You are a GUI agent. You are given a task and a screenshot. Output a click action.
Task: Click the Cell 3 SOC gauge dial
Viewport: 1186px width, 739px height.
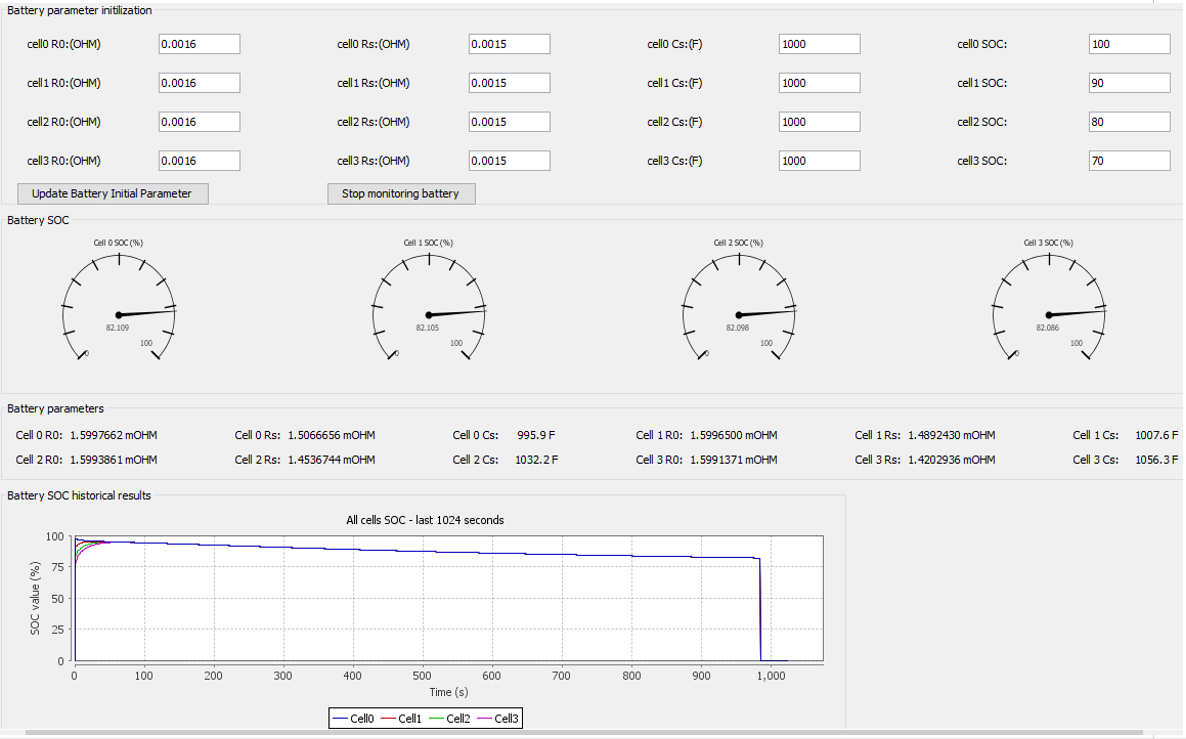point(1049,306)
